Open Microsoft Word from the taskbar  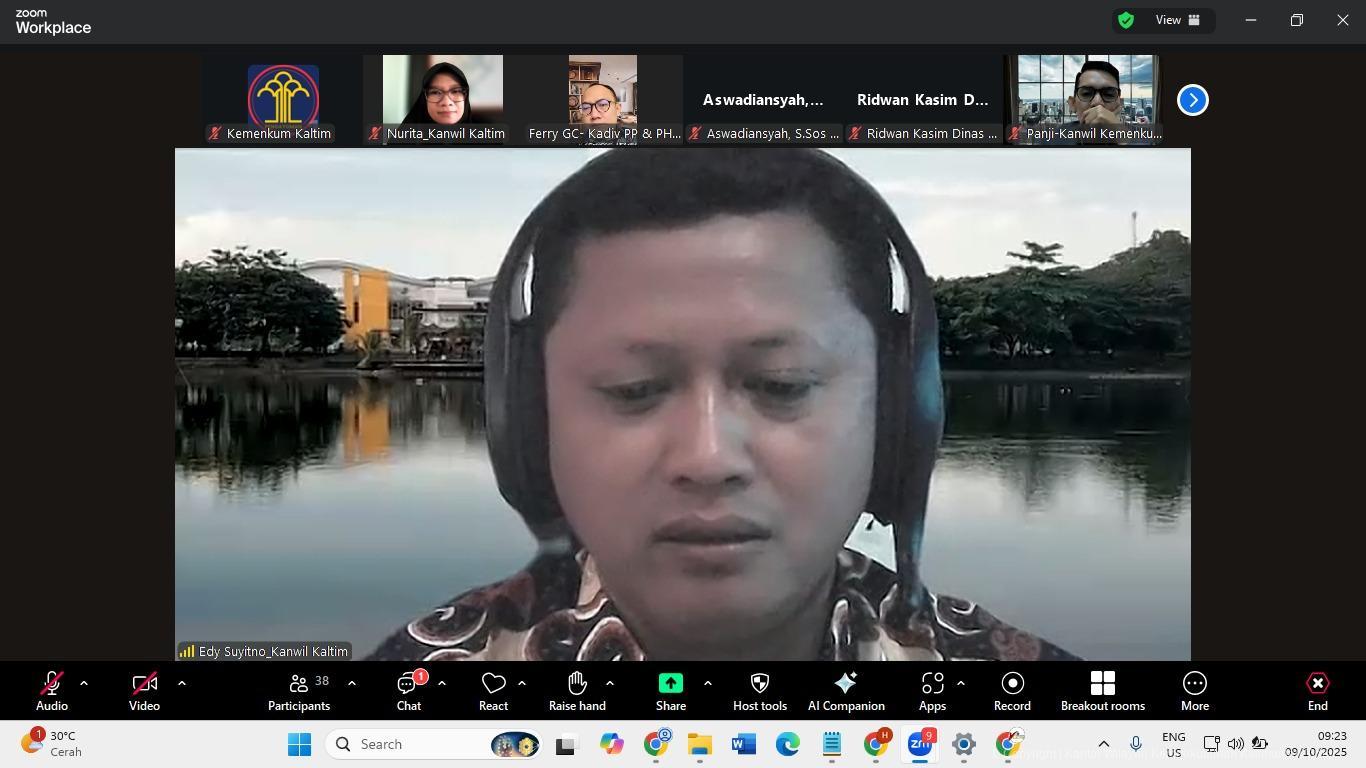[x=743, y=745]
